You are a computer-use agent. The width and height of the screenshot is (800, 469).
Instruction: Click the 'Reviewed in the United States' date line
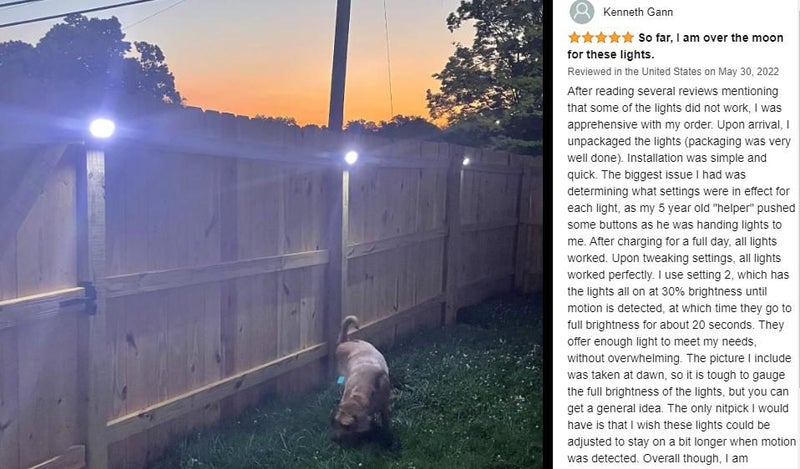673,71
